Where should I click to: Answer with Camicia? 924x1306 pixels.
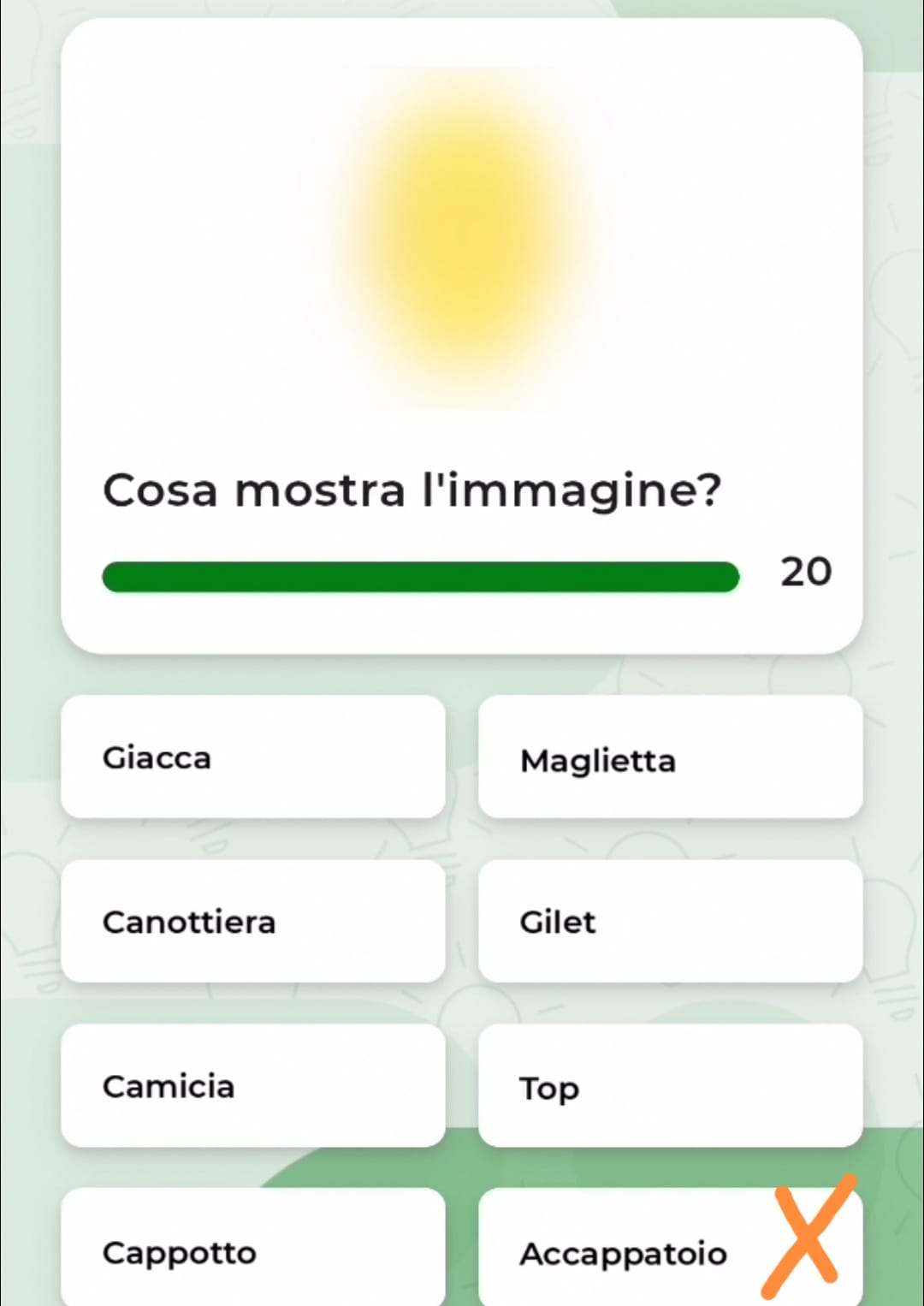[x=252, y=1085]
